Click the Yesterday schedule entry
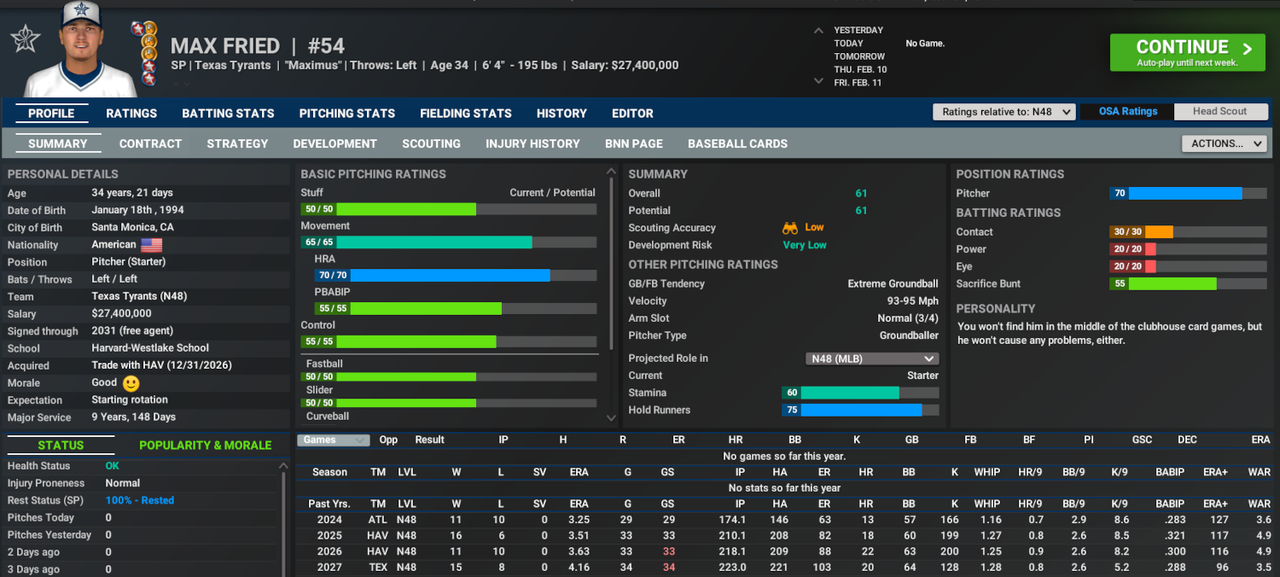 tap(859, 31)
